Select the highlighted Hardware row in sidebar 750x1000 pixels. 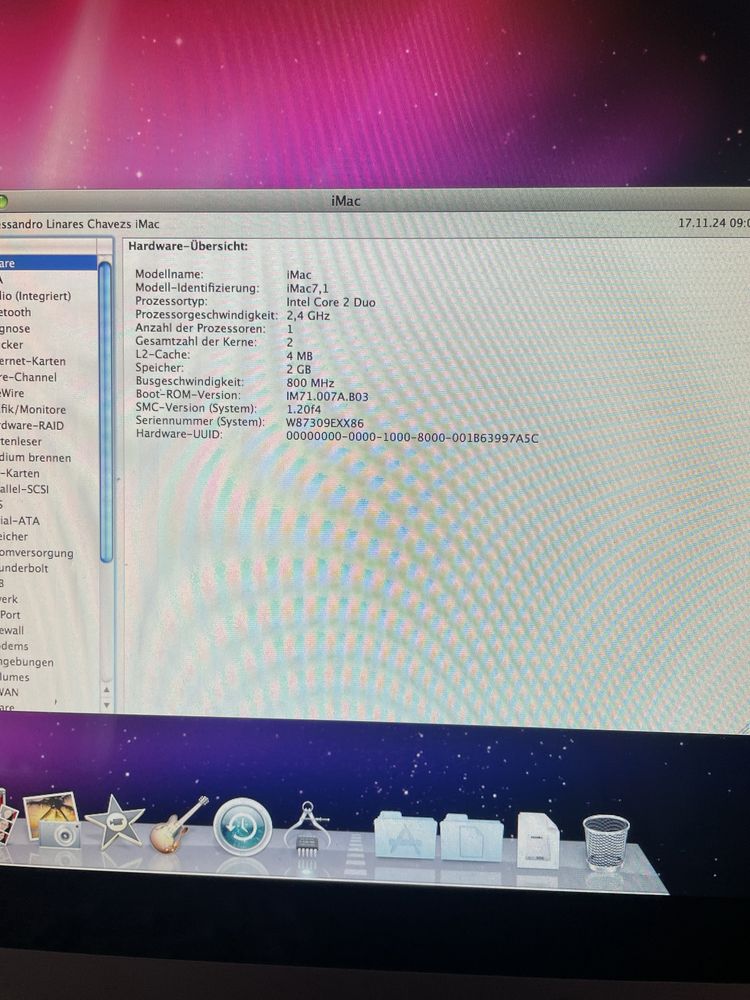[x=48, y=263]
